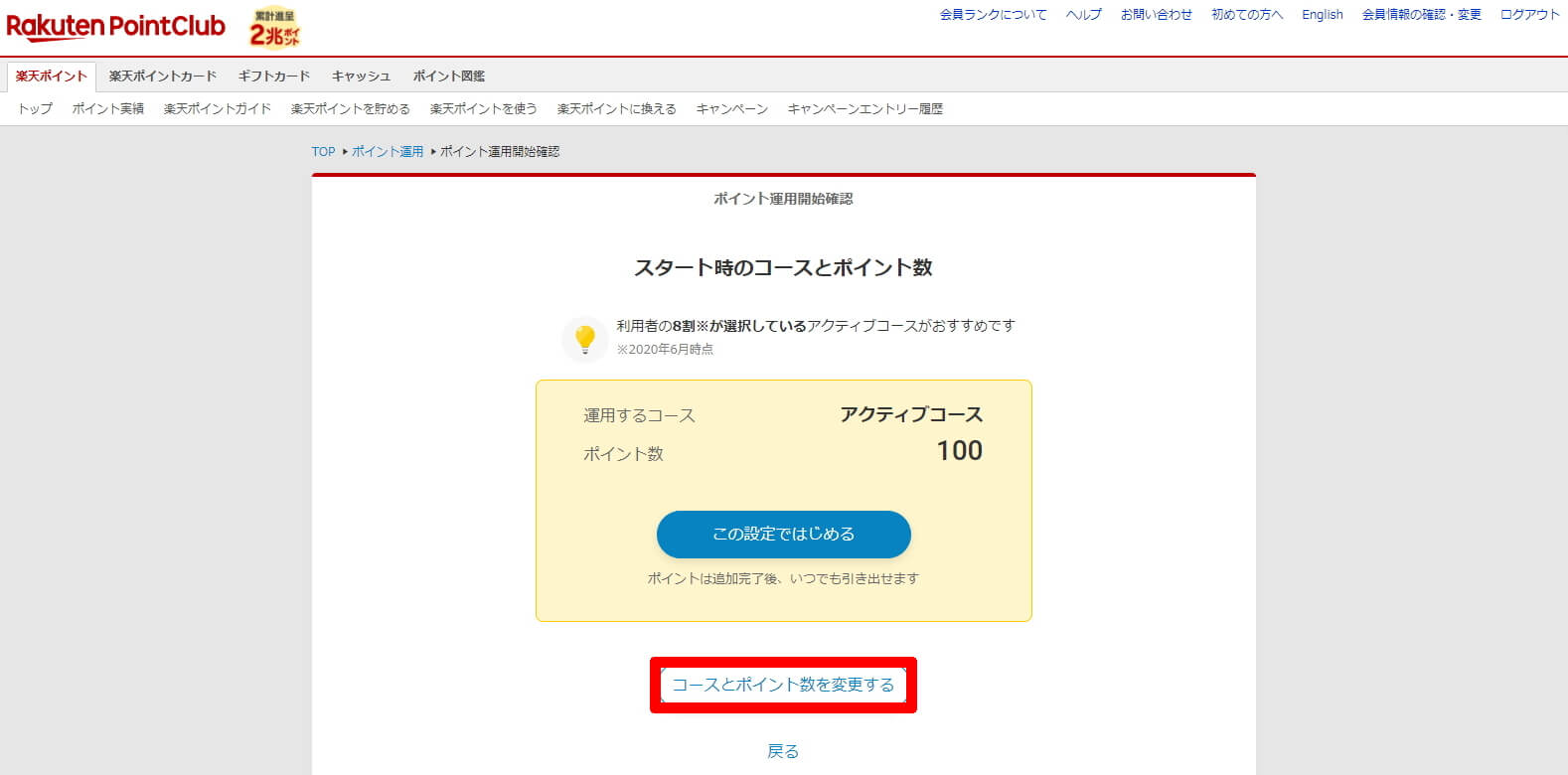The width and height of the screenshot is (1568, 775).
Task: Select the 楽天ポイント tab
Action: tap(52, 77)
